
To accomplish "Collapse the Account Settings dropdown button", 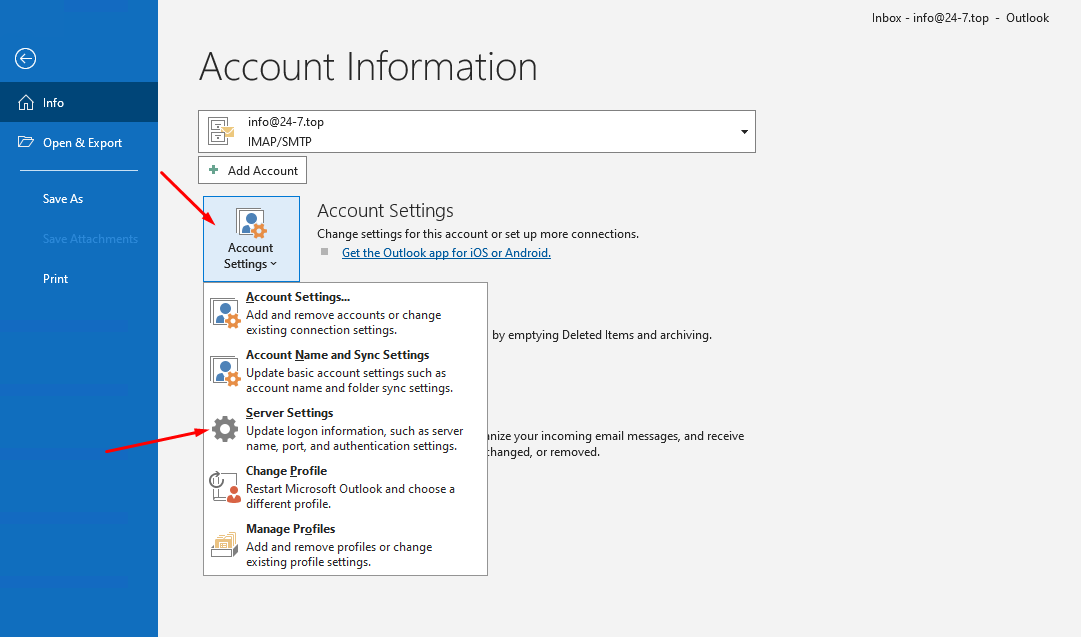I will [250, 239].
